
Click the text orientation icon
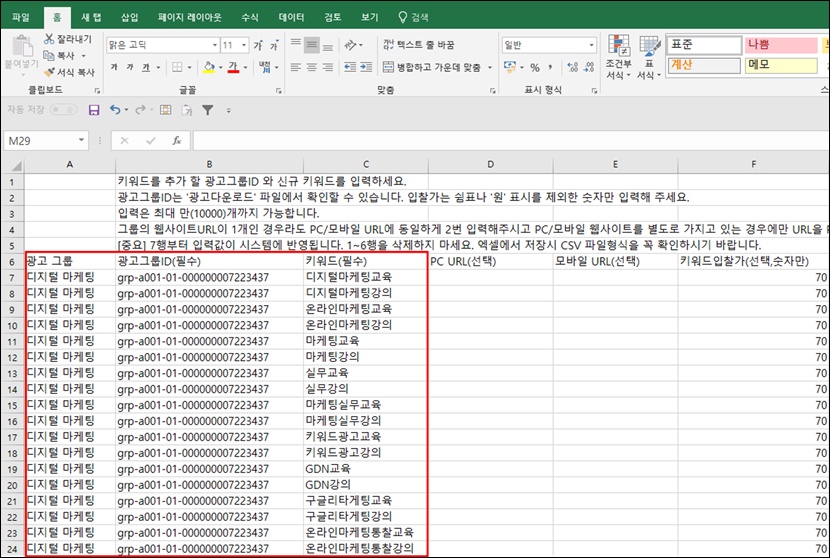pos(350,45)
